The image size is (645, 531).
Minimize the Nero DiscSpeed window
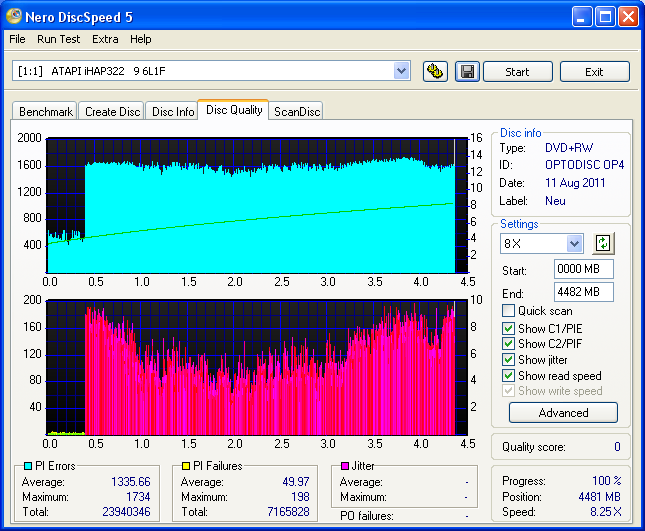[x=582, y=17]
